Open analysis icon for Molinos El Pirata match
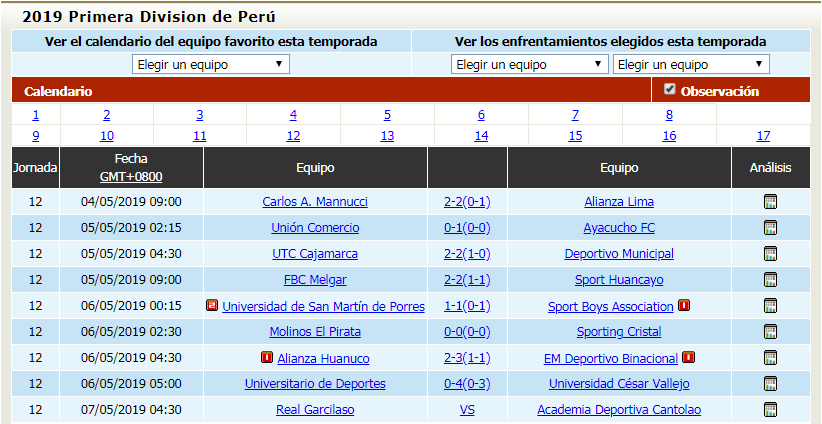 click(x=770, y=332)
